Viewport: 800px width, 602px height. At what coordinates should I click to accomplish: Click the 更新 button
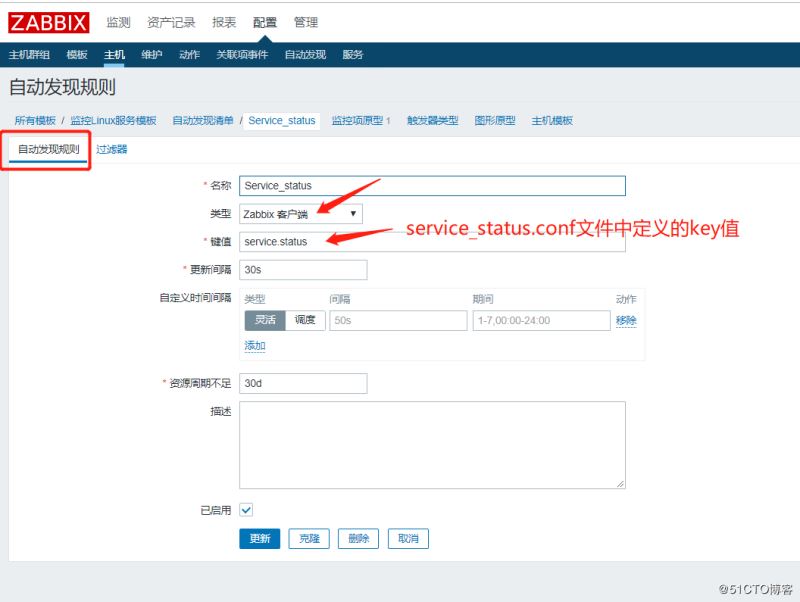[x=259, y=538]
